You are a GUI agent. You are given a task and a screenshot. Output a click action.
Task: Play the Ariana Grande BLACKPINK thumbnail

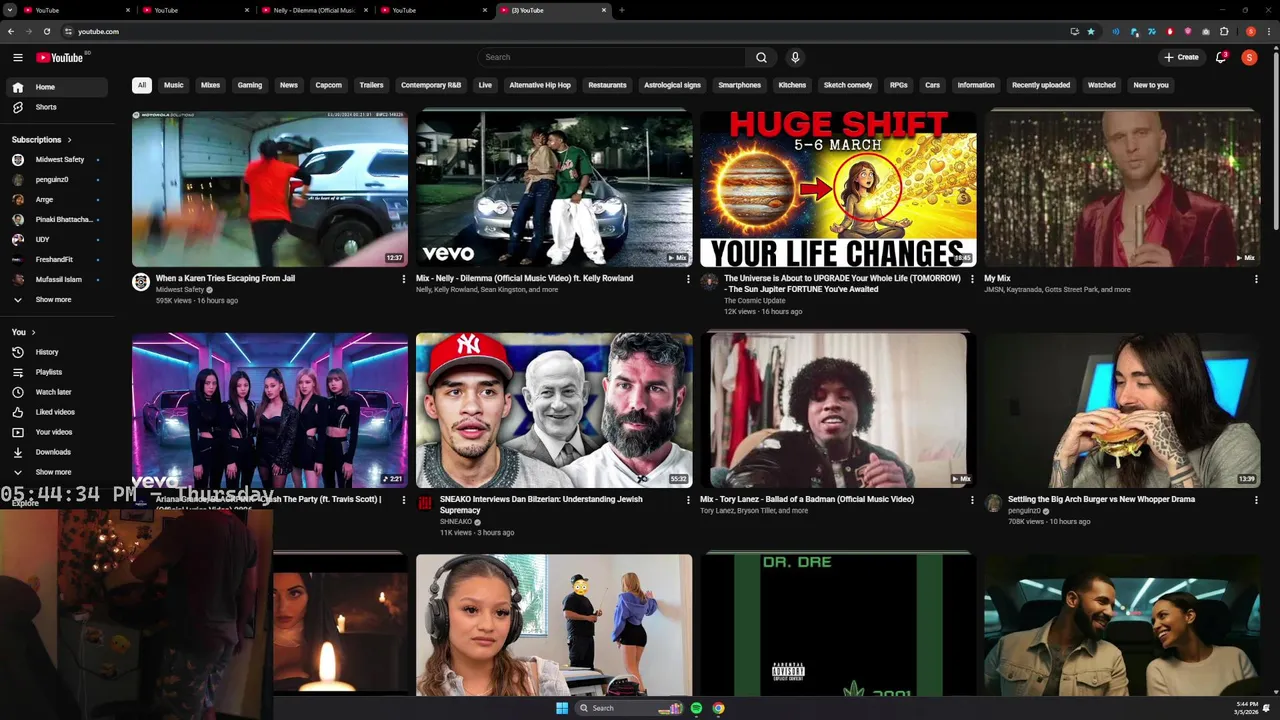(x=270, y=410)
